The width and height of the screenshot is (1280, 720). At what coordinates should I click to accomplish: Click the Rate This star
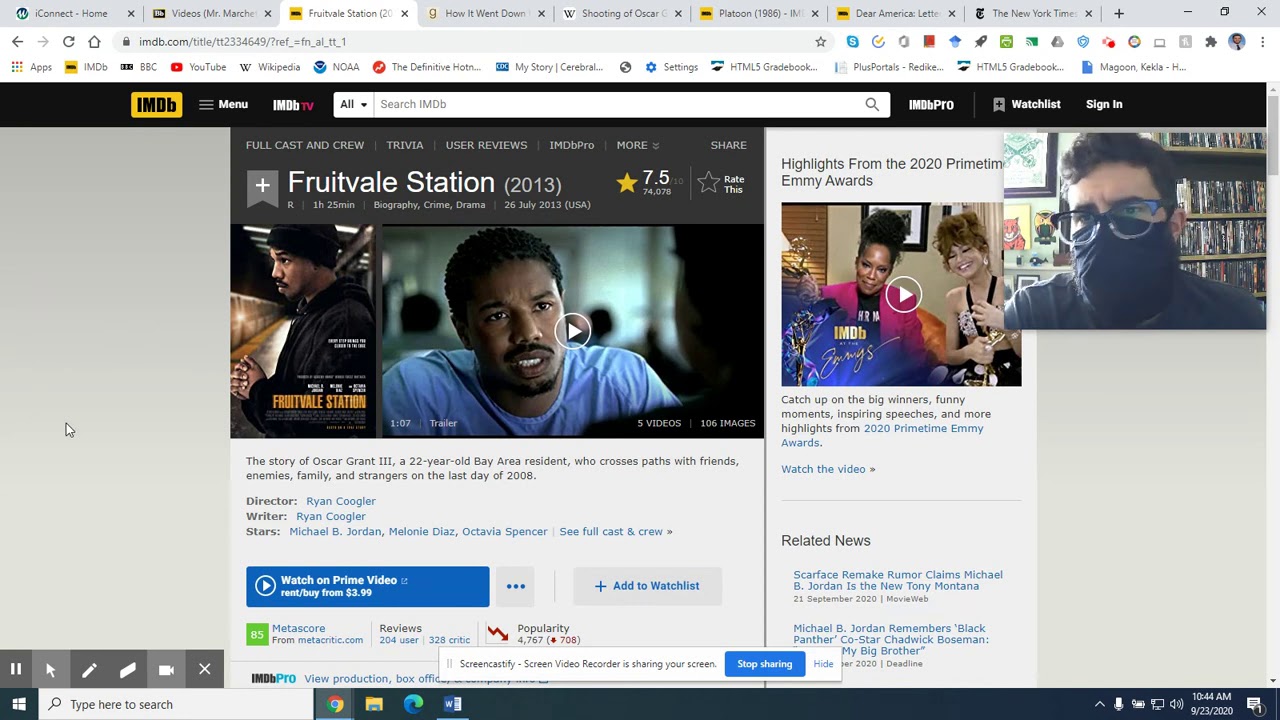(721, 183)
